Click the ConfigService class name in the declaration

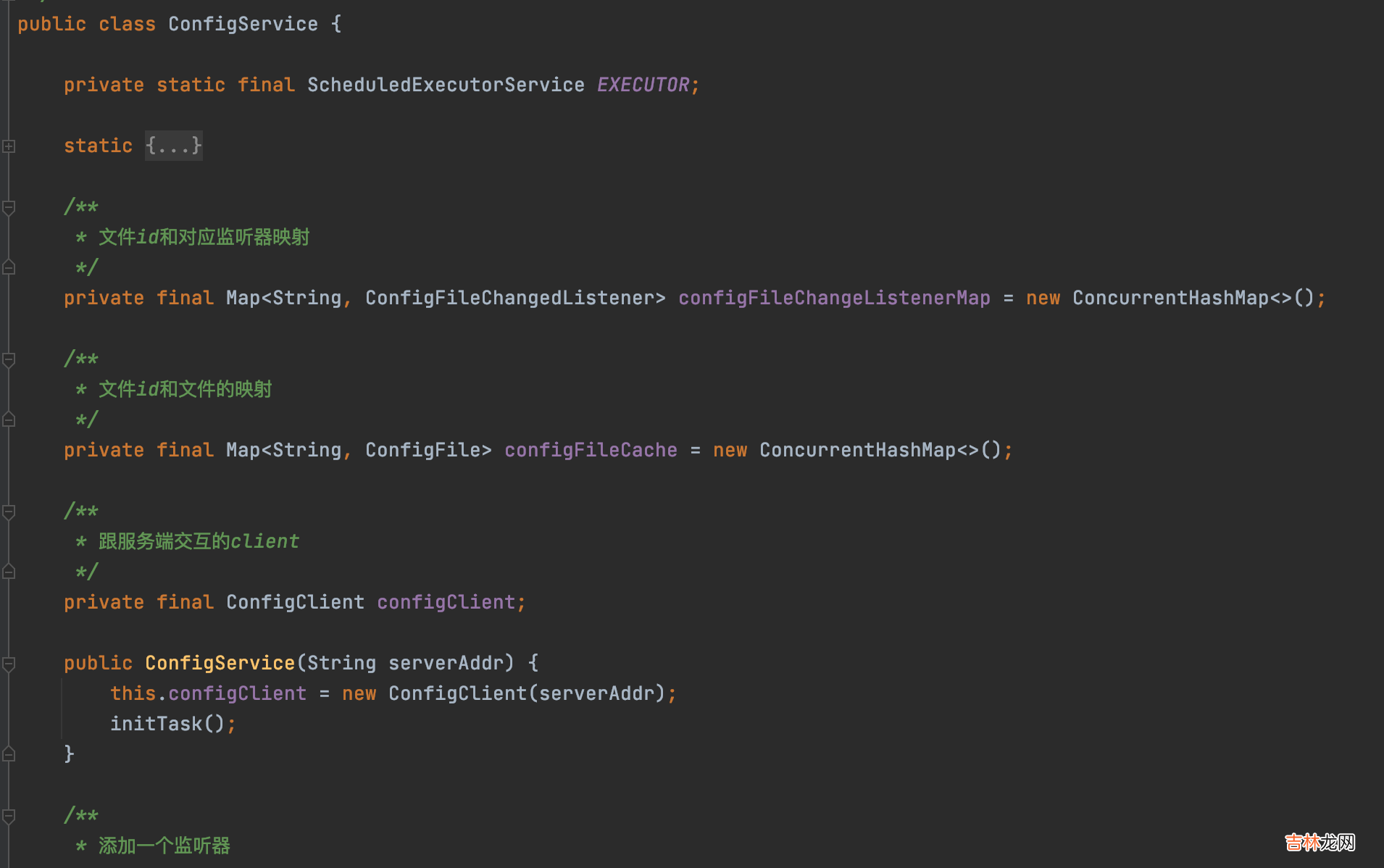tap(243, 24)
